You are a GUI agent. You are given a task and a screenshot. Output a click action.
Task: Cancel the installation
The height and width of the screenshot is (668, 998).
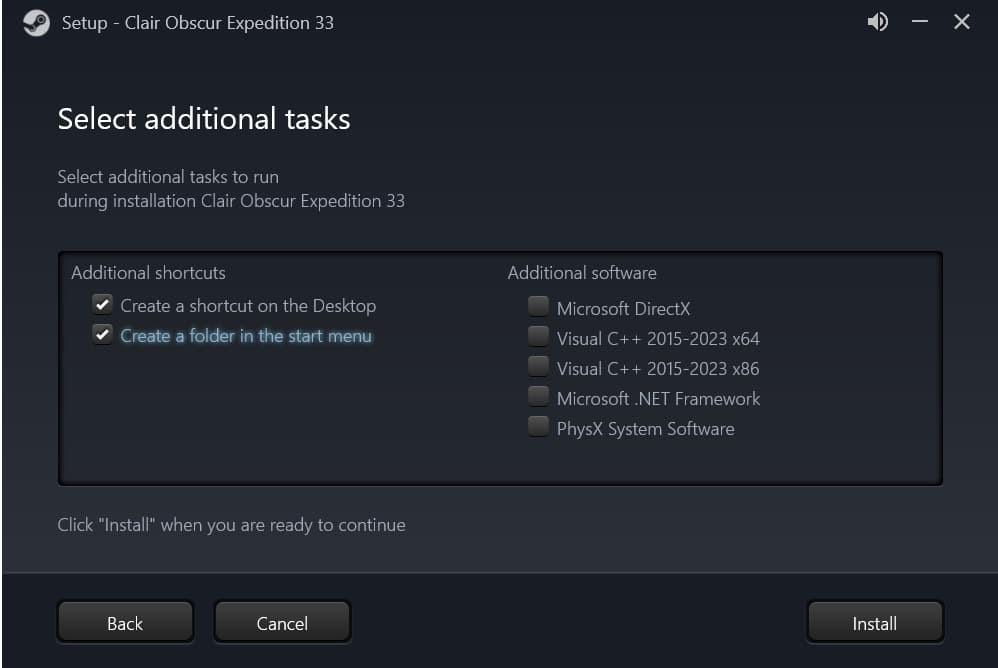pyautogui.click(x=282, y=623)
